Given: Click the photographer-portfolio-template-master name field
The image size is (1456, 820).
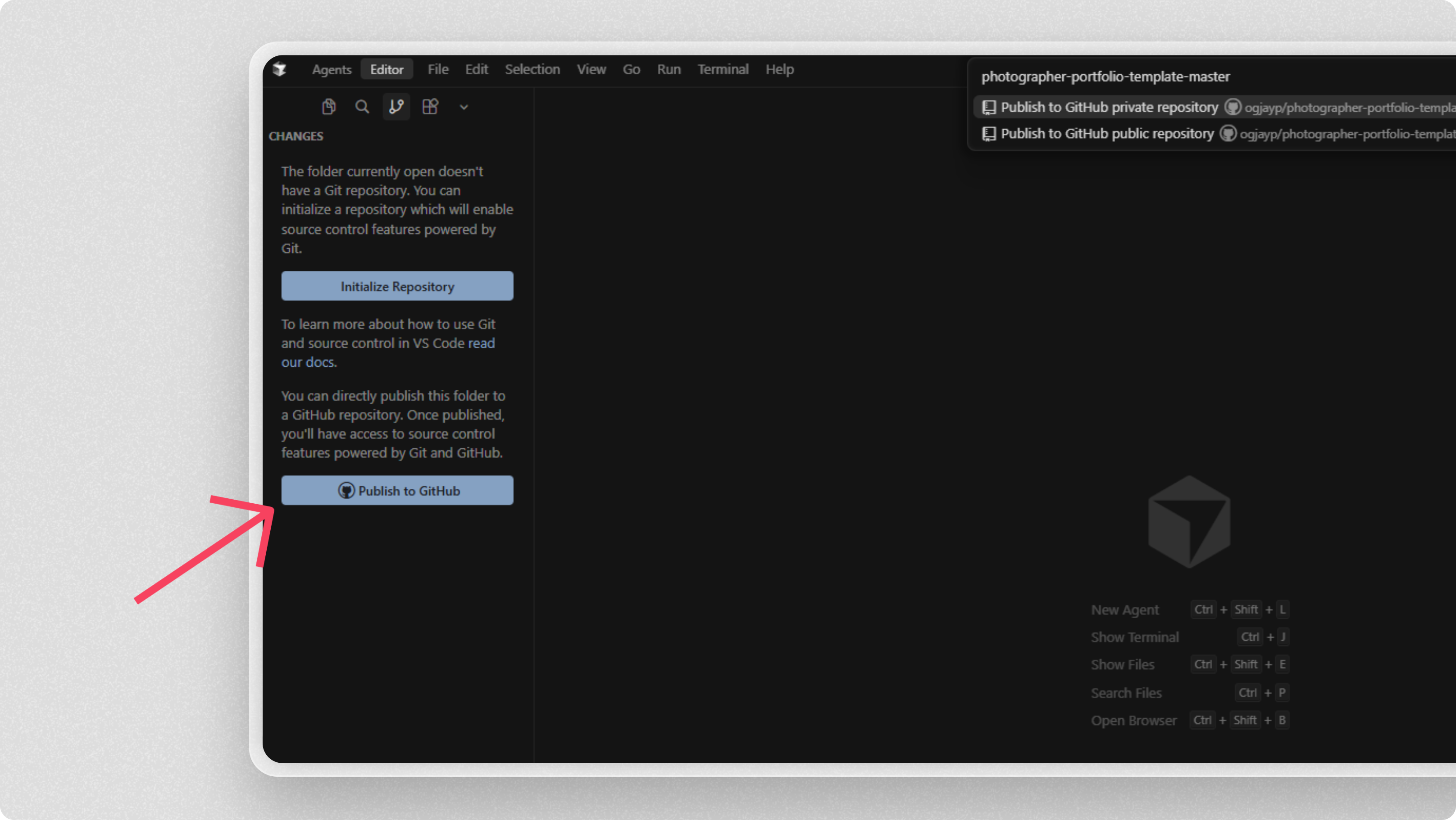Looking at the screenshot, I should 1106,76.
